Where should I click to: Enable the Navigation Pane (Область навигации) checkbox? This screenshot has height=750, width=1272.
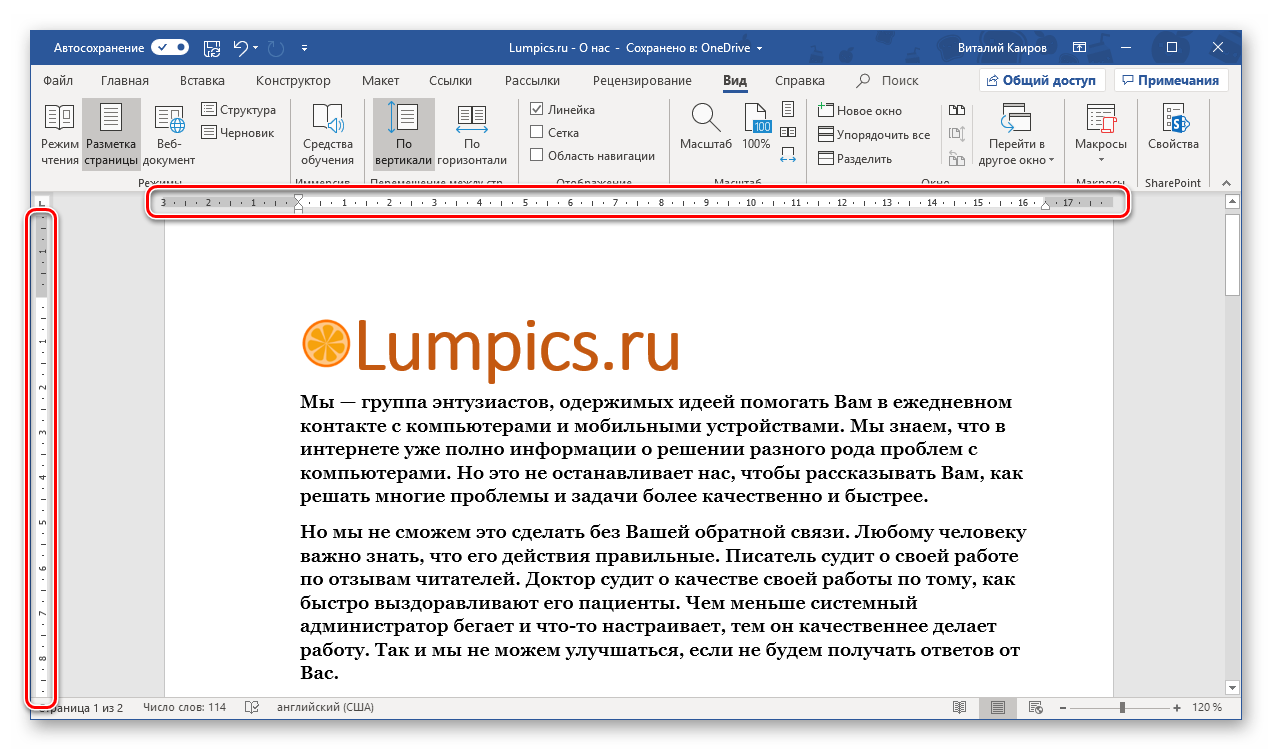[537, 155]
